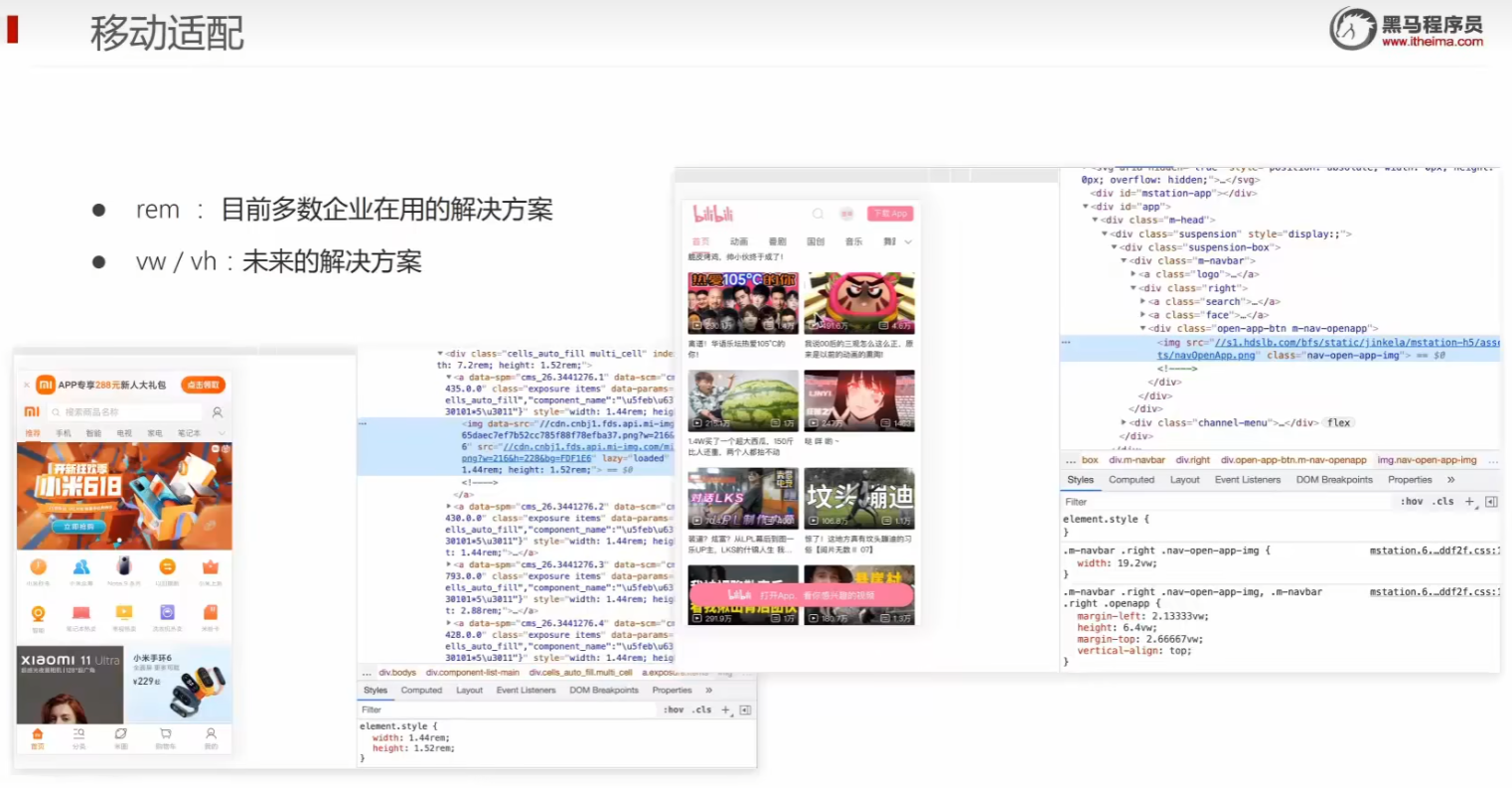Select the 笔记本 tab in the Xiaomi page
The height and width of the screenshot is (788, 1512).
click(189, 433)
